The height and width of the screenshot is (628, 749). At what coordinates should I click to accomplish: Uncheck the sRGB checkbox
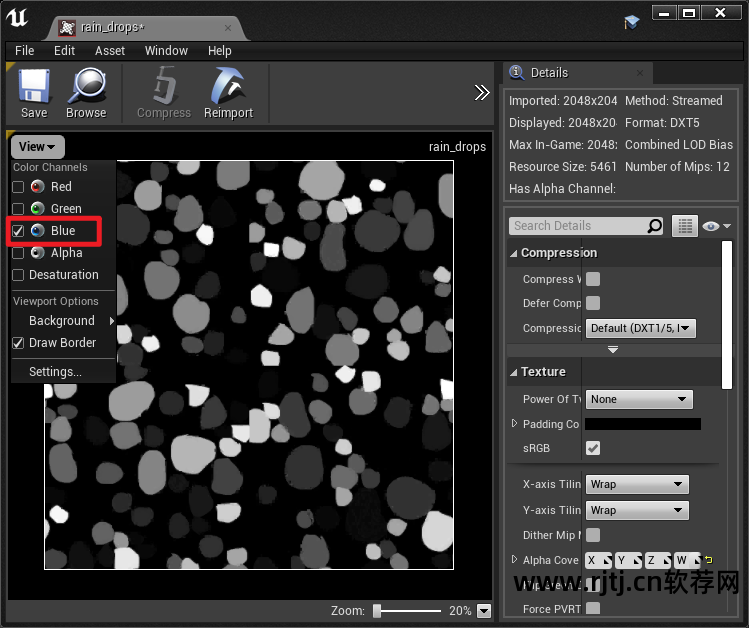[593, 448]
